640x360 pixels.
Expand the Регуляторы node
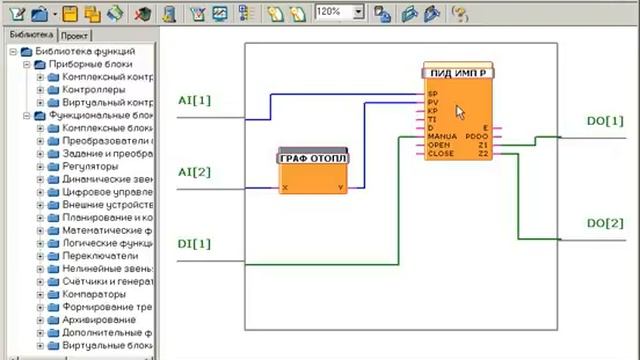coord(40,167)
